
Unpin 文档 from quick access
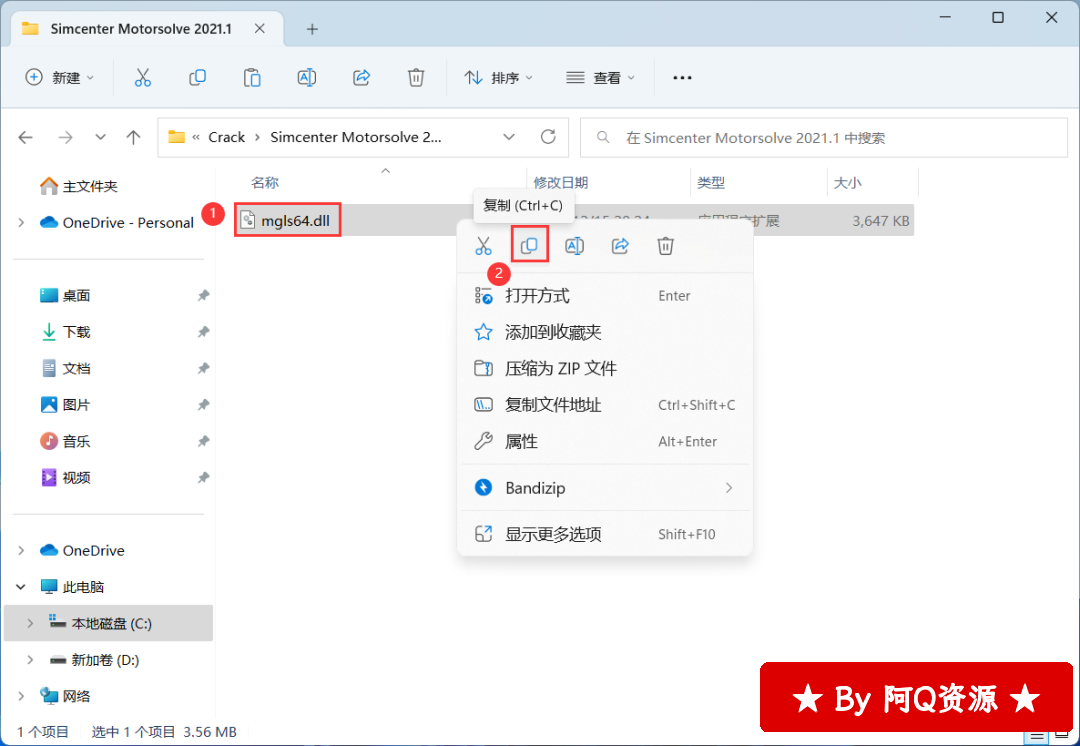tap(203, 369)
